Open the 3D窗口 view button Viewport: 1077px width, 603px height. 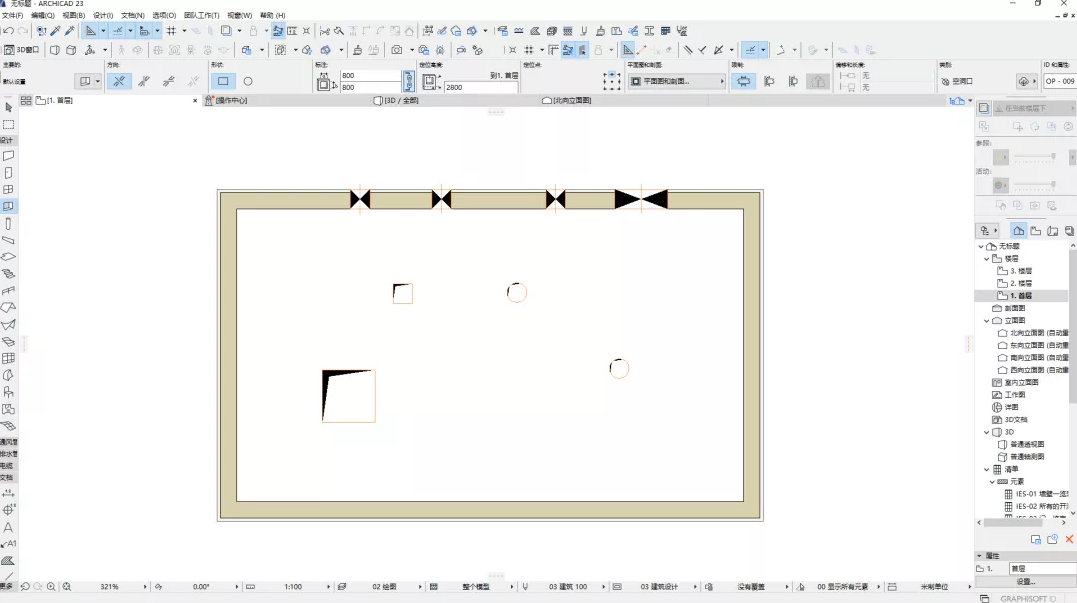click(22, 49)
